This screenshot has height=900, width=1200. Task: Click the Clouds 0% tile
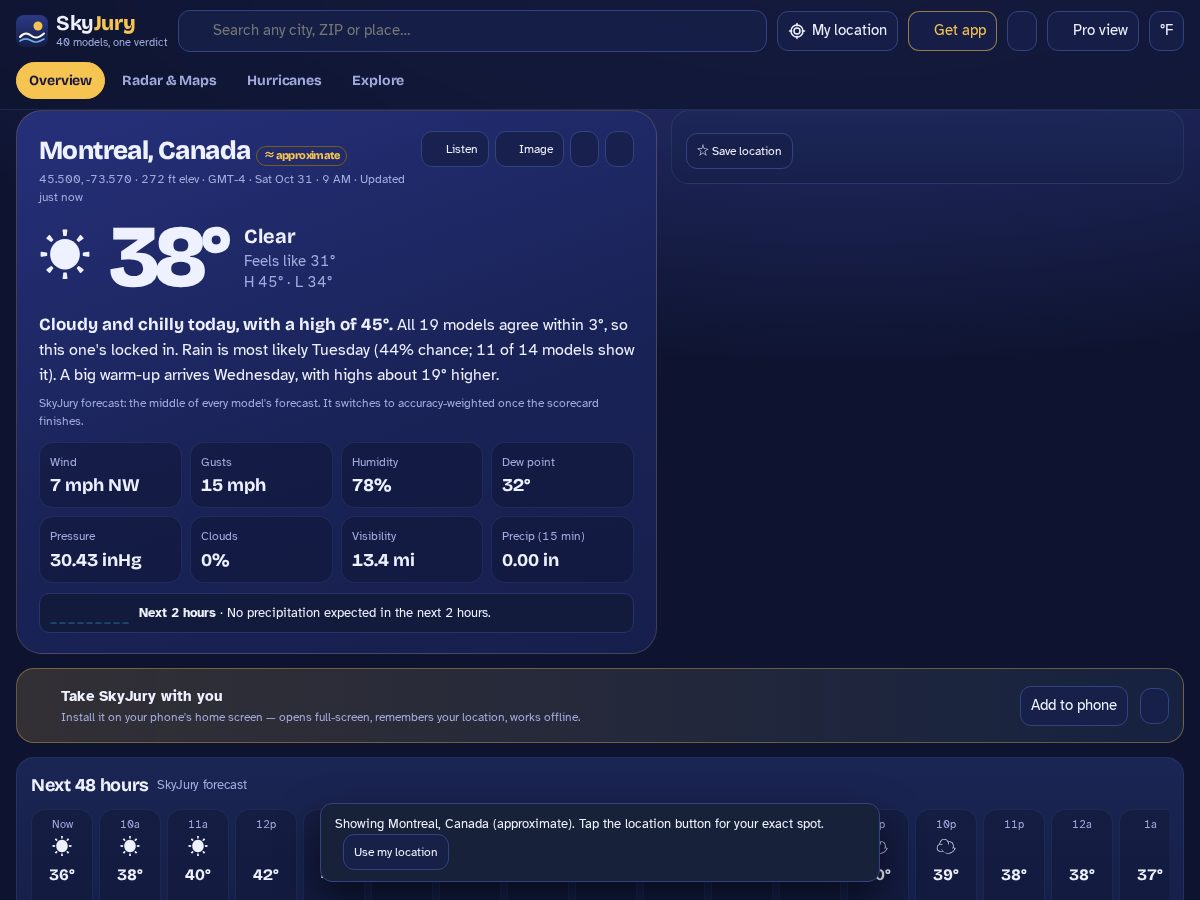(261, 549)
